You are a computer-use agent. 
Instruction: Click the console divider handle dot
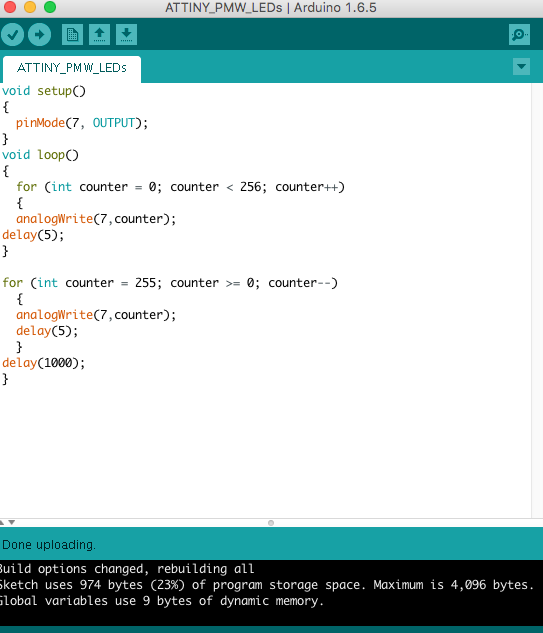pyautogui.click(x=271, y=523)
